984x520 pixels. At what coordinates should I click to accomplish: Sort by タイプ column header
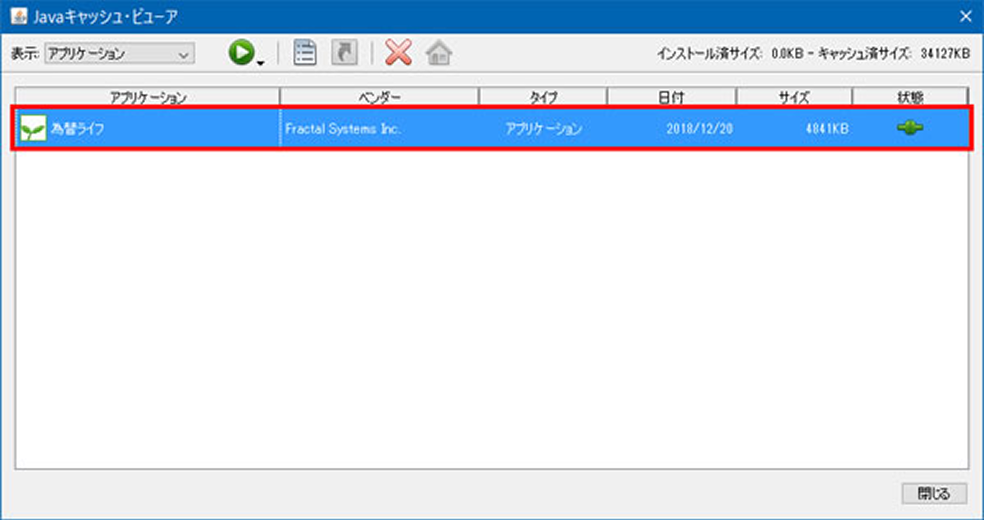coord(543,97)
